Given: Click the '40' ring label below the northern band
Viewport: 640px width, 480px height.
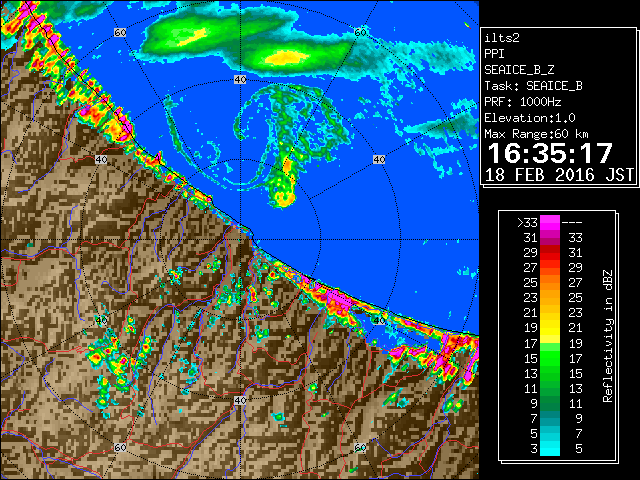Looking at the screenshot, I should click(x=240, y=80).
